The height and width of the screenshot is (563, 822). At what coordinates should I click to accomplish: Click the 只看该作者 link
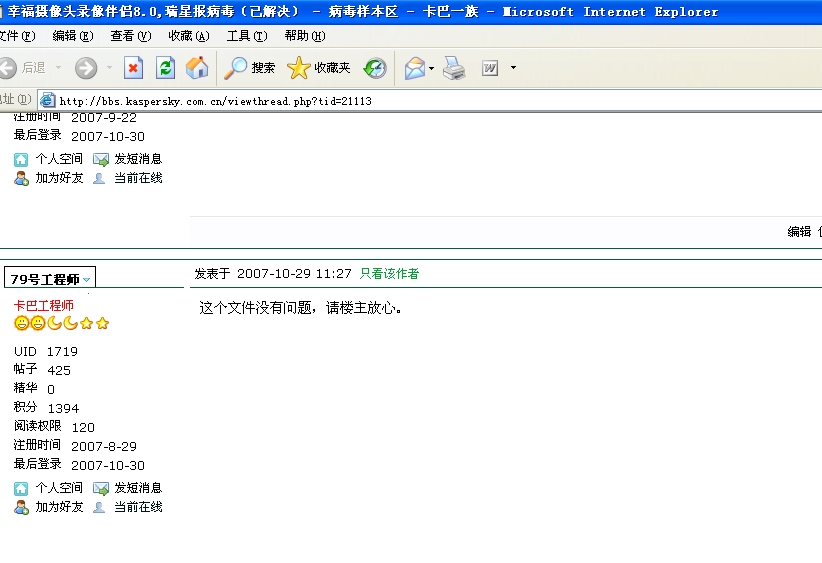click(390, 274)
